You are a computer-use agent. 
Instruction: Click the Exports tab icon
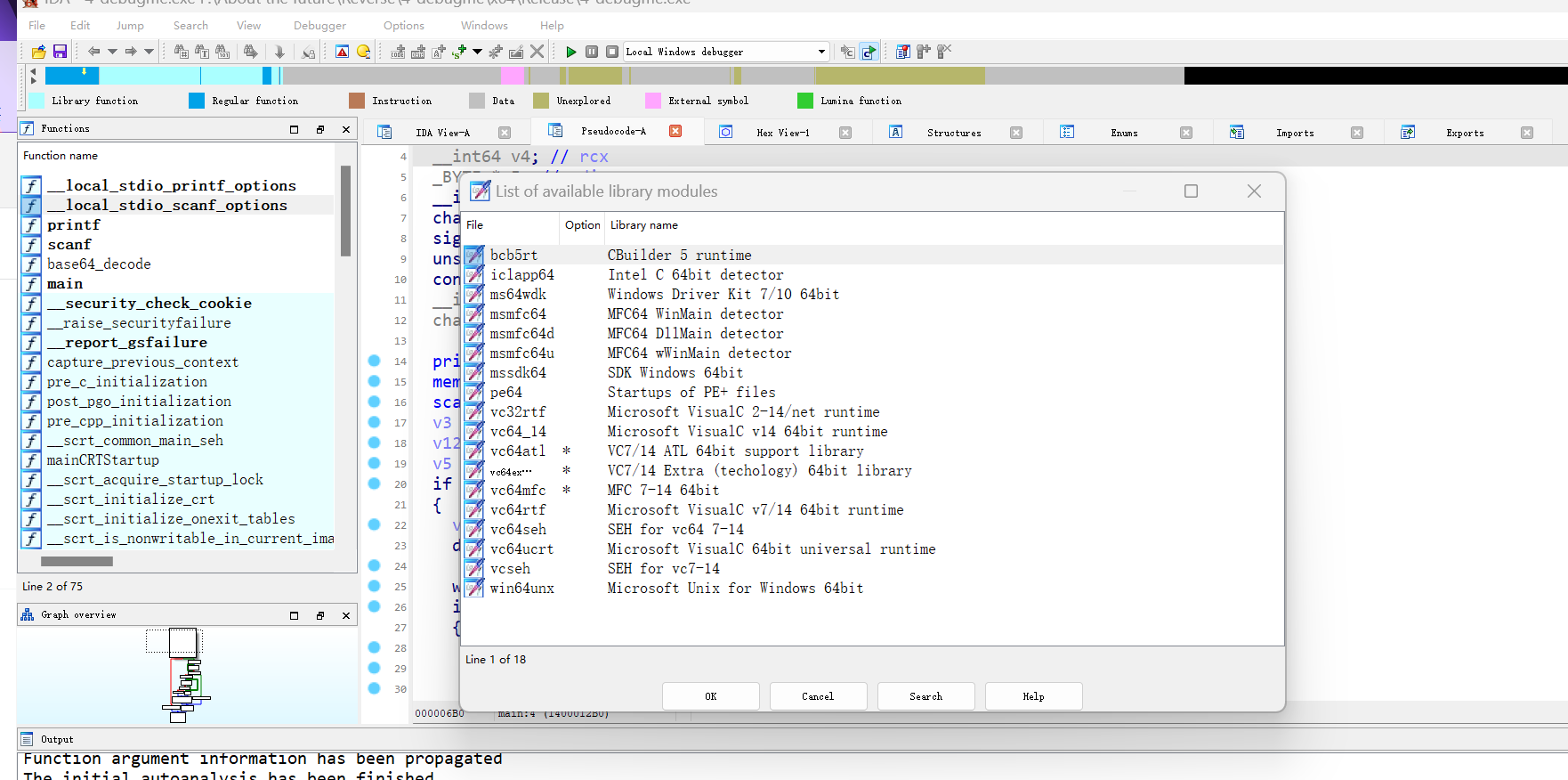1408,132
